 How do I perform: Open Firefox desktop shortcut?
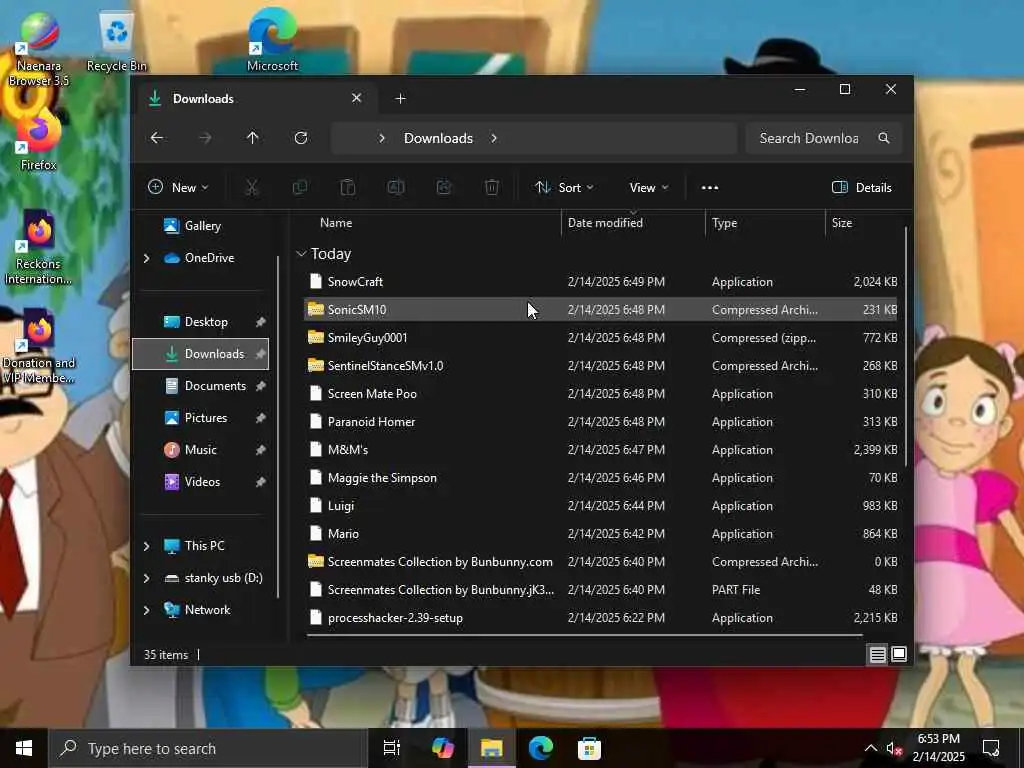[x=39, y=140]
